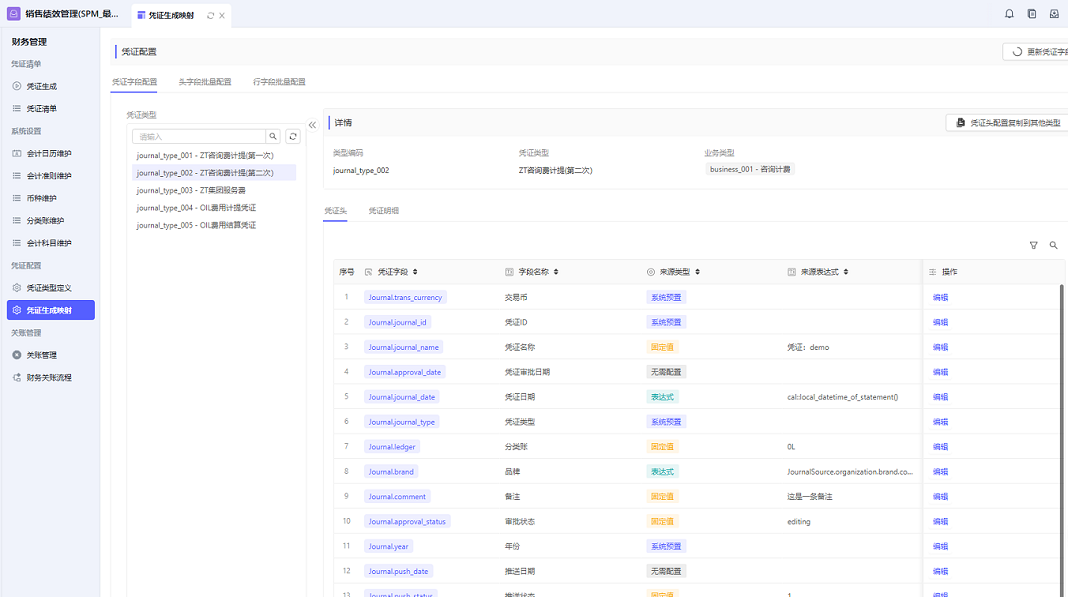Open 会计日历维护 in the sidebar

(x=49, y=153)
